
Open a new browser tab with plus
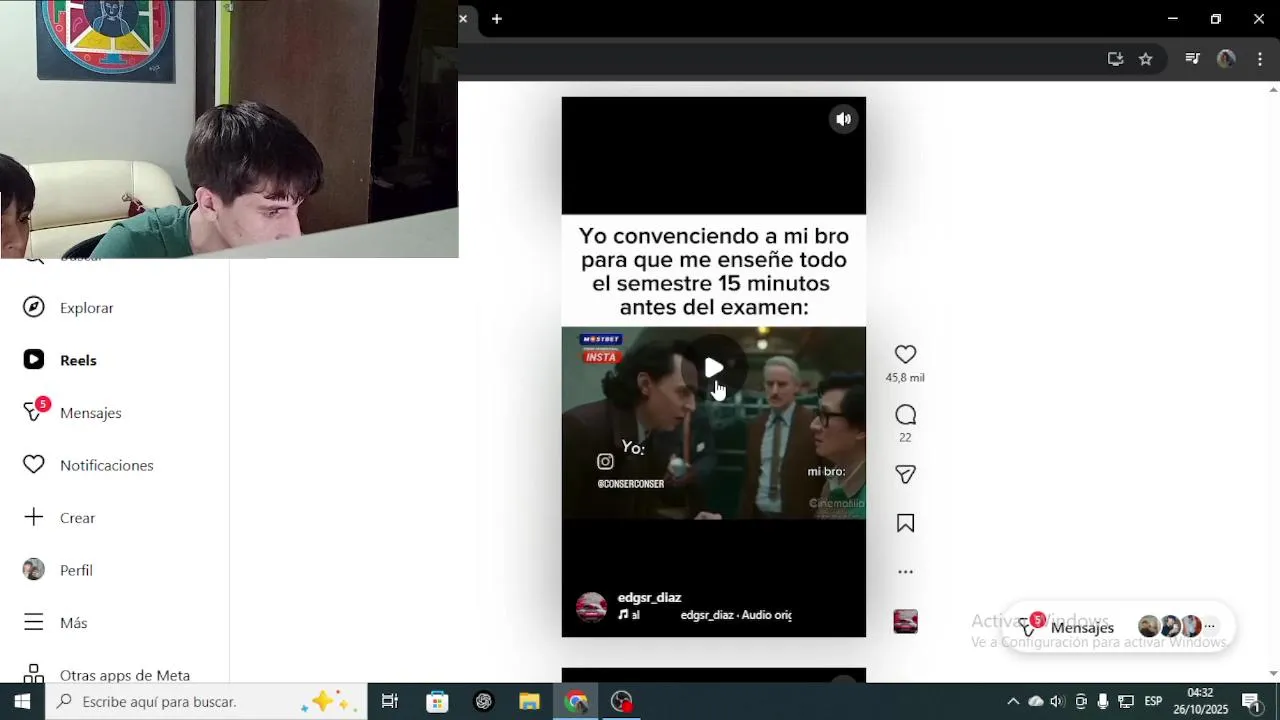[497, 19]
